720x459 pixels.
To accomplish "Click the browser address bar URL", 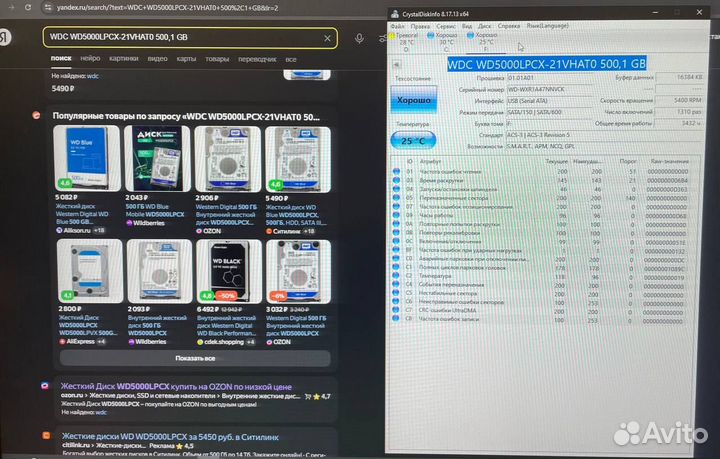I will coord(168,8).
